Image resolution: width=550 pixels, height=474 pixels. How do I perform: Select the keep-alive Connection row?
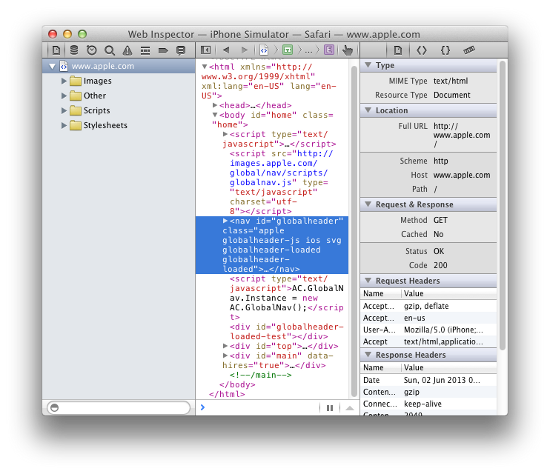point(428,404)
